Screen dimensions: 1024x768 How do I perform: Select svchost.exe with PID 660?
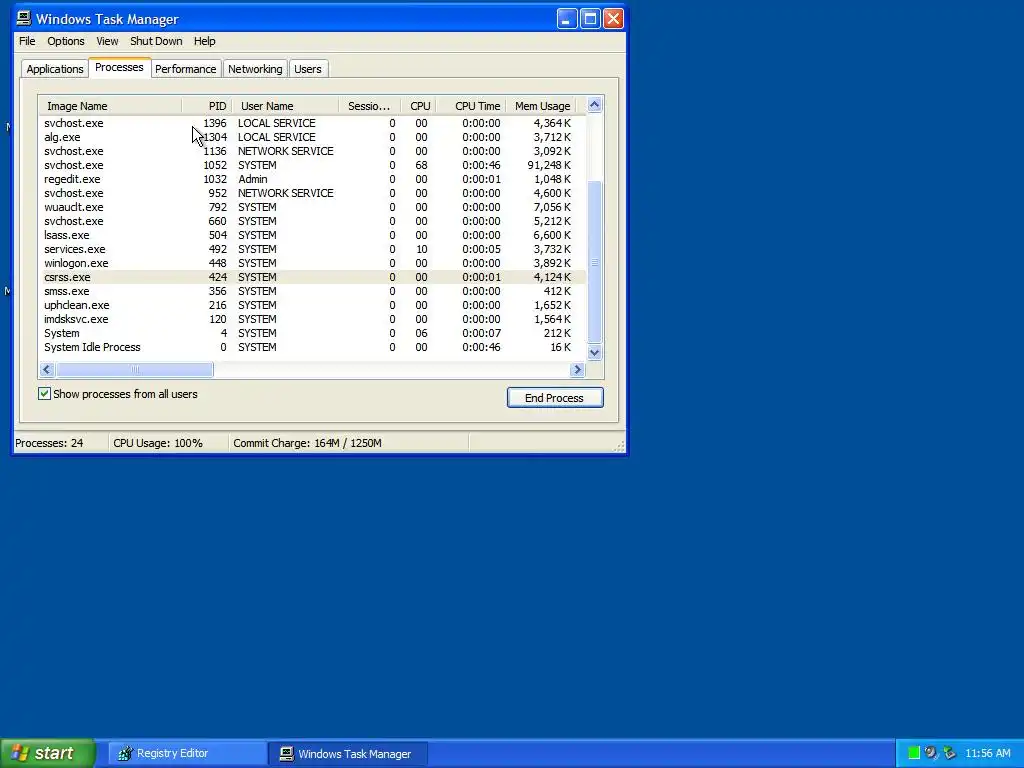pyautogui.click(x=312, y=221)
